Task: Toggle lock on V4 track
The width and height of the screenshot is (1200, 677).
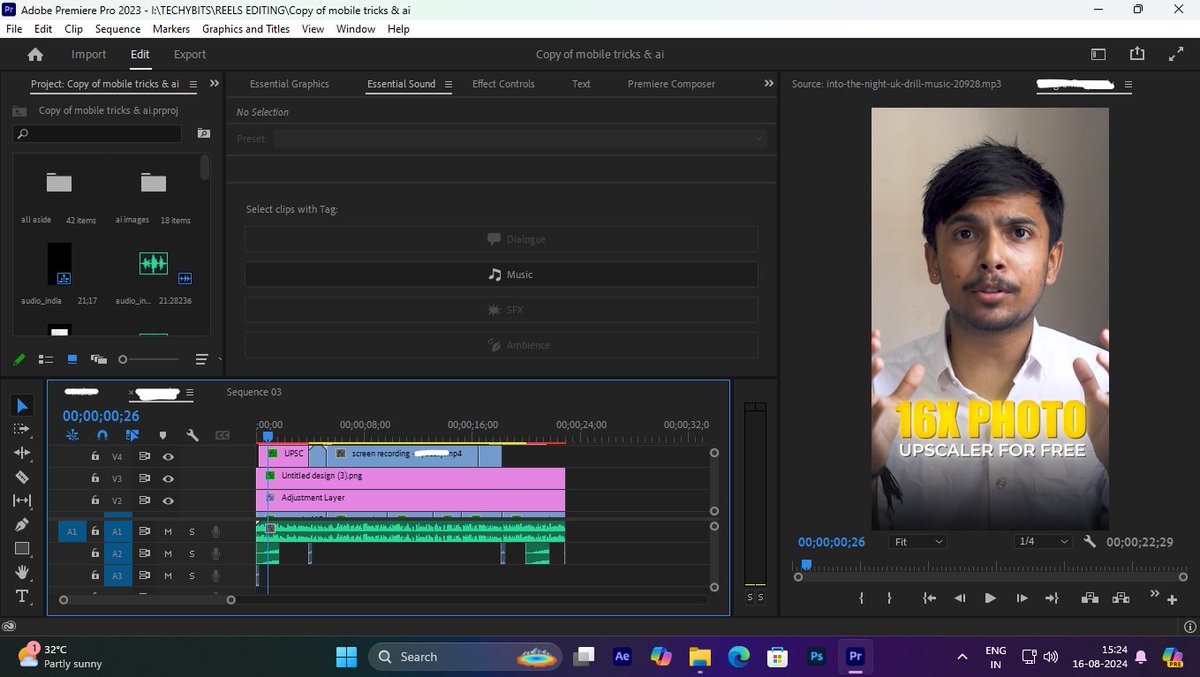Action: tap(95, 456)
